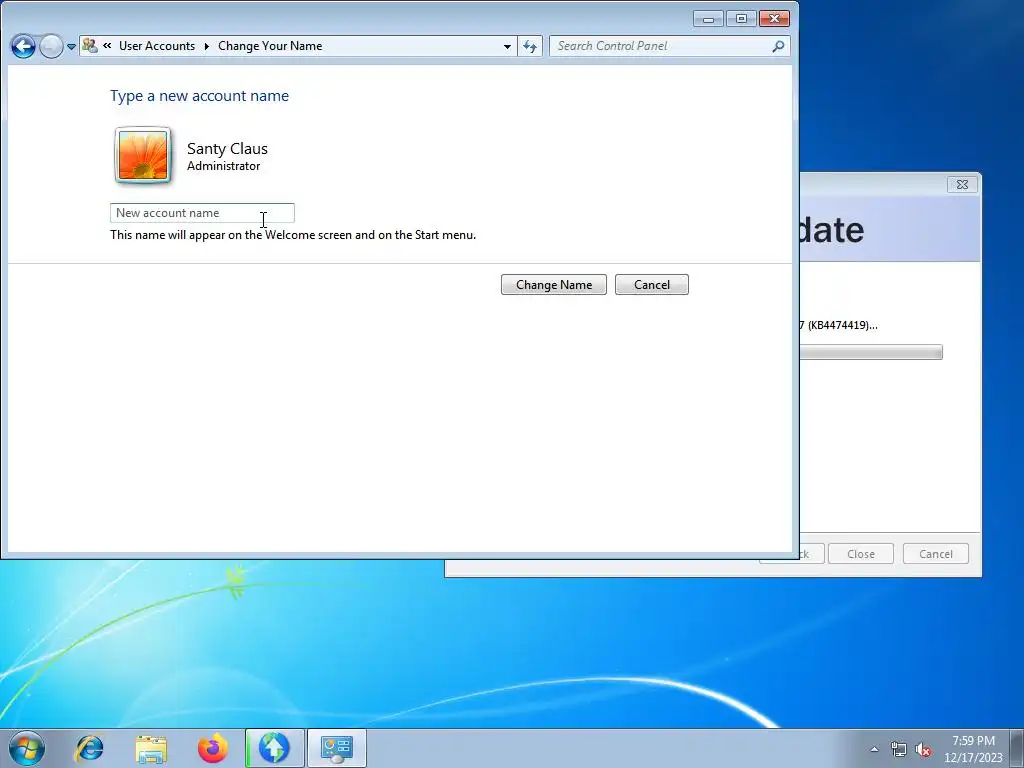
Task: Switch to the update installer taskbar item
Action: [274, 748]
